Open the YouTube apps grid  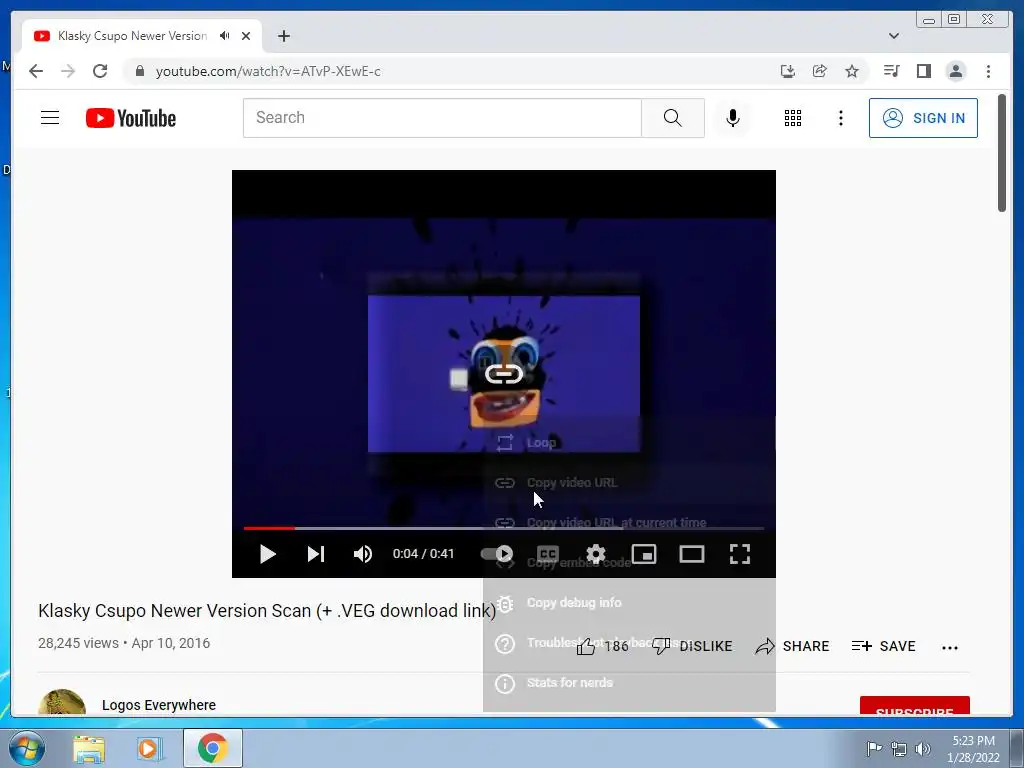pos(793,118)
